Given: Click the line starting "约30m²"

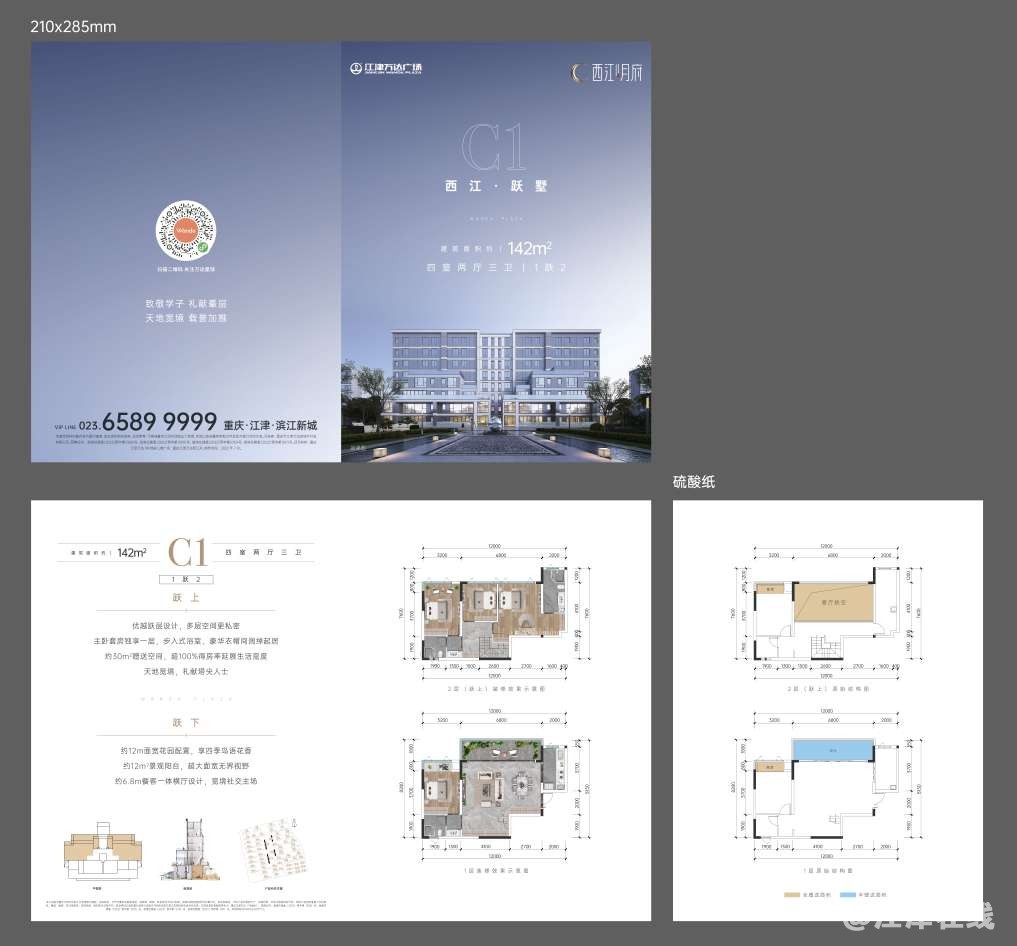Looking at the screenshot, I should 186,656.
